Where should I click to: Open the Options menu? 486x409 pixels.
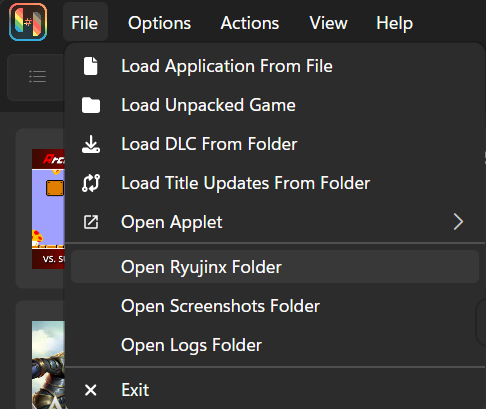(x=159, y=23)
